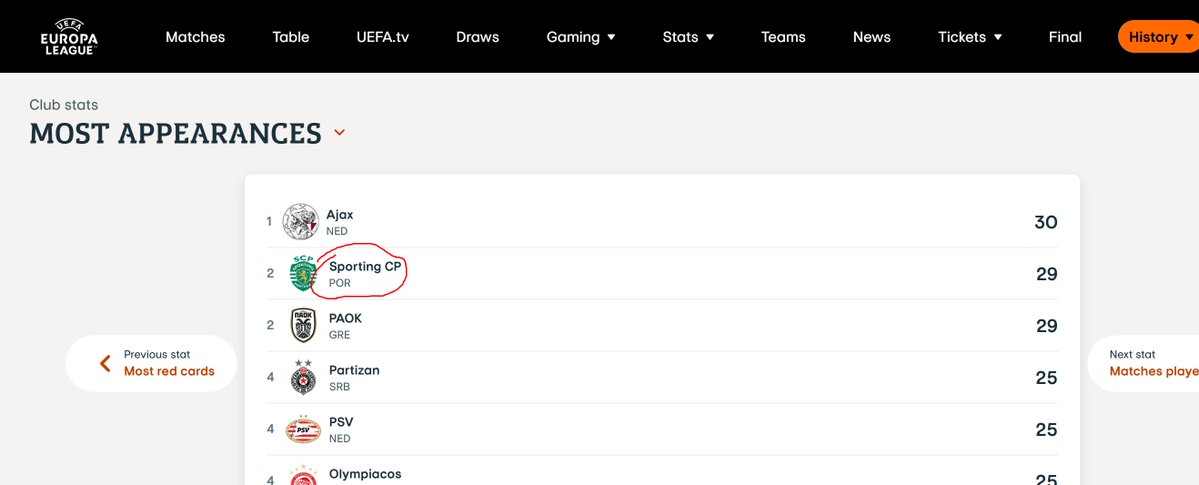The width and height of the screenshot is (1199, 485).
Task: Expand the Tickets dropdown menu
Action: coord(970,37)
